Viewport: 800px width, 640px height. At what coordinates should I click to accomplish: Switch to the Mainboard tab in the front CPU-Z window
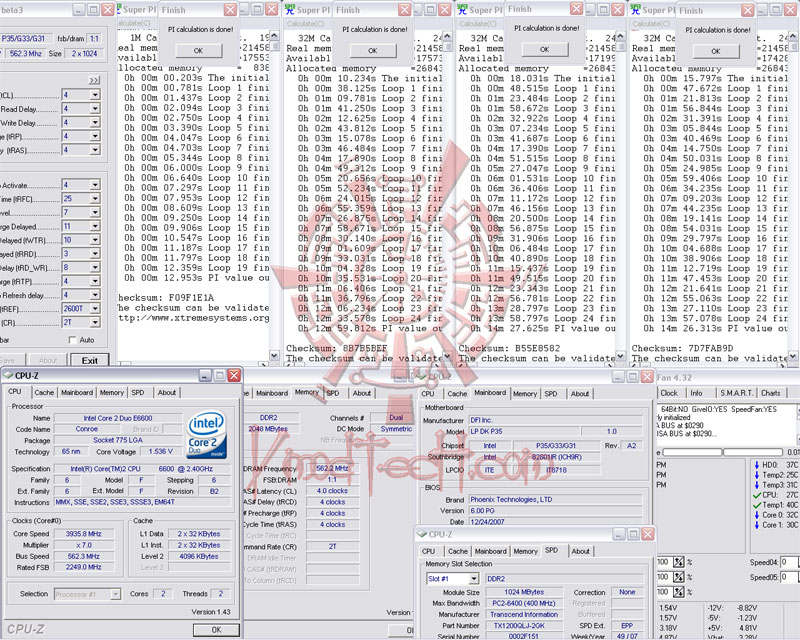pyautogui.click(x=77, y=392)
